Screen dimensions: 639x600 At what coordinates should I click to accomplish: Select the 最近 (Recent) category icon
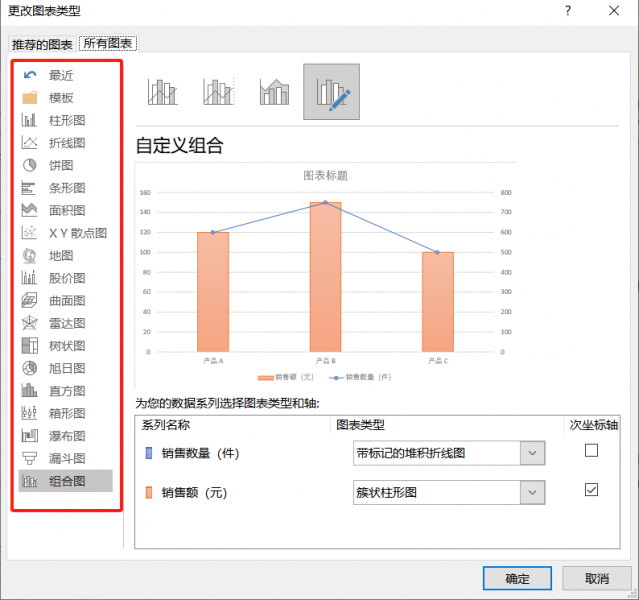(30, 75)
